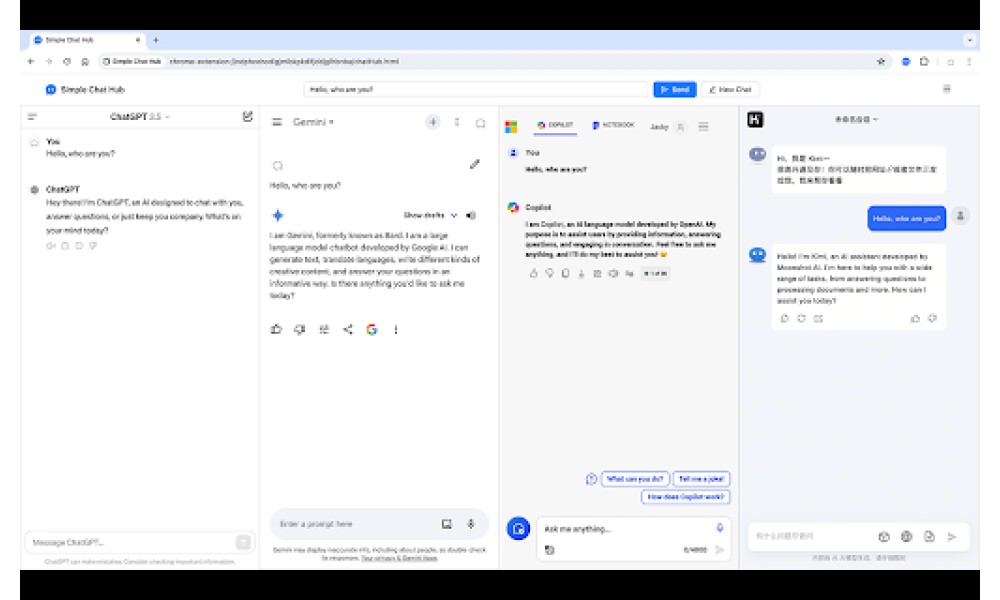
Task: Open the Copilot hamburger menu
Action: pyautogui.click(x=703, y=126)
